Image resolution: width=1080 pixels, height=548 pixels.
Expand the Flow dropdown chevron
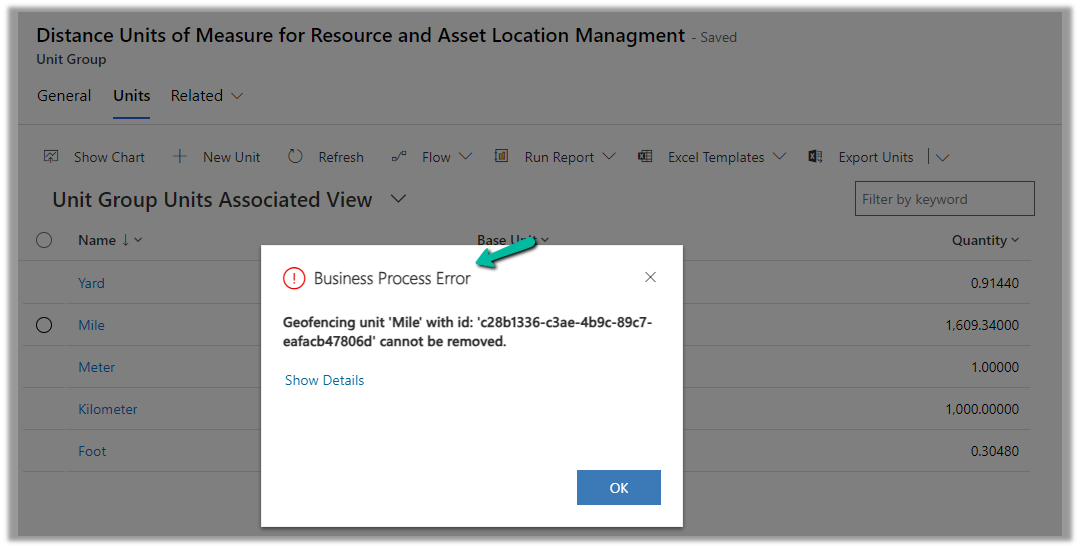pos(466,157)
